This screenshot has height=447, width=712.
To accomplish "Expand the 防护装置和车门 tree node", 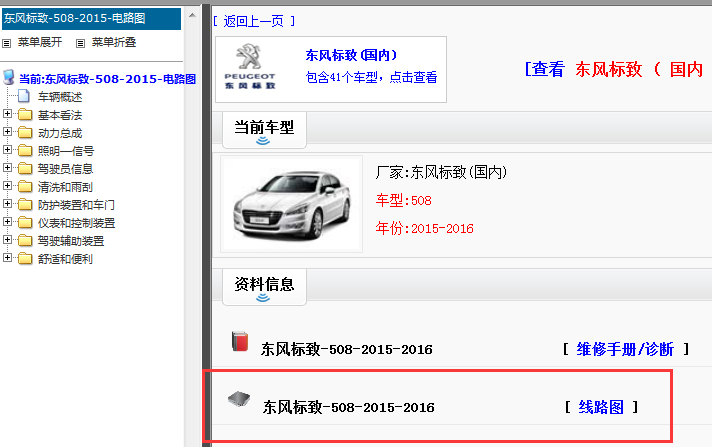I will (x=7, y=203).
